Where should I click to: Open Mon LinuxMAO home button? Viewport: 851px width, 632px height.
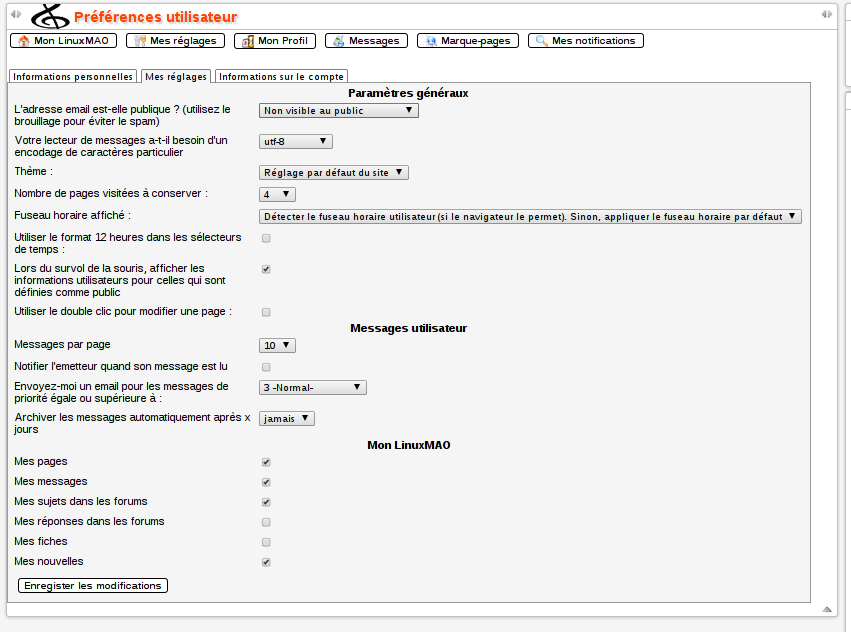64,41
